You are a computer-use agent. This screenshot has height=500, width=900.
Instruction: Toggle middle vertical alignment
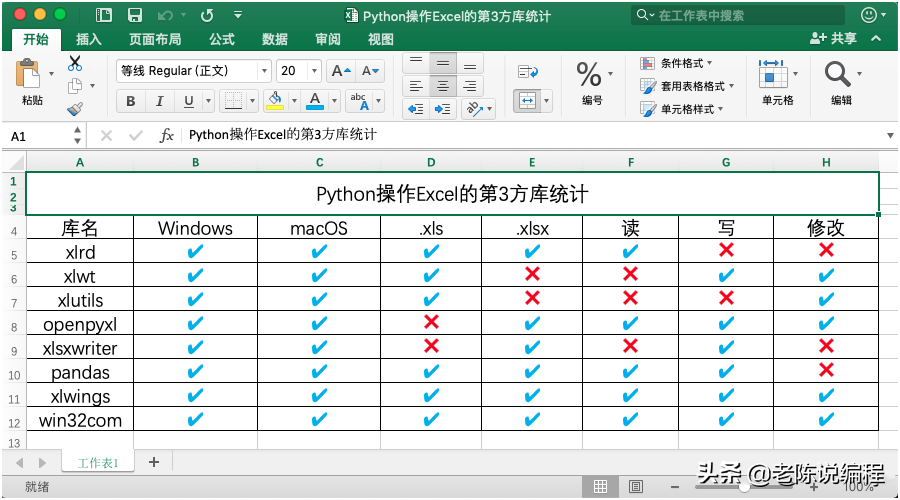point(443,63)
